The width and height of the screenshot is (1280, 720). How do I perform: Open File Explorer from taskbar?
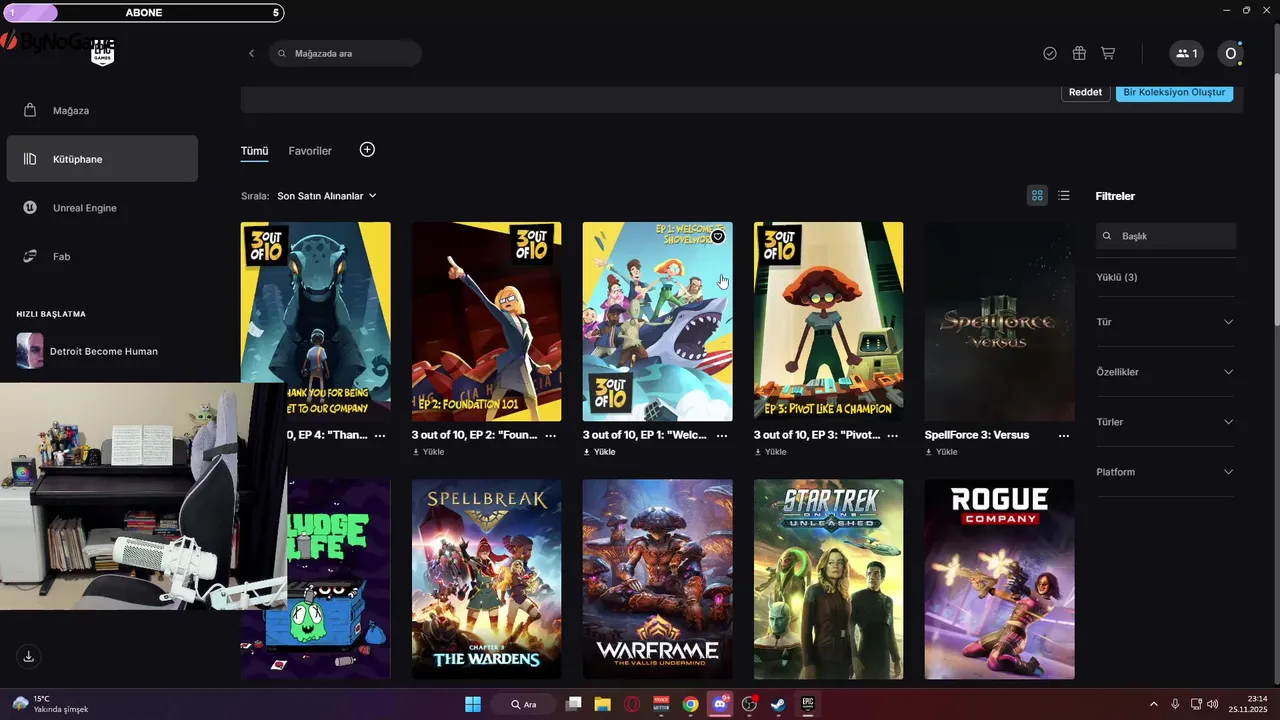pyautogui.click(x=602, y=704)
